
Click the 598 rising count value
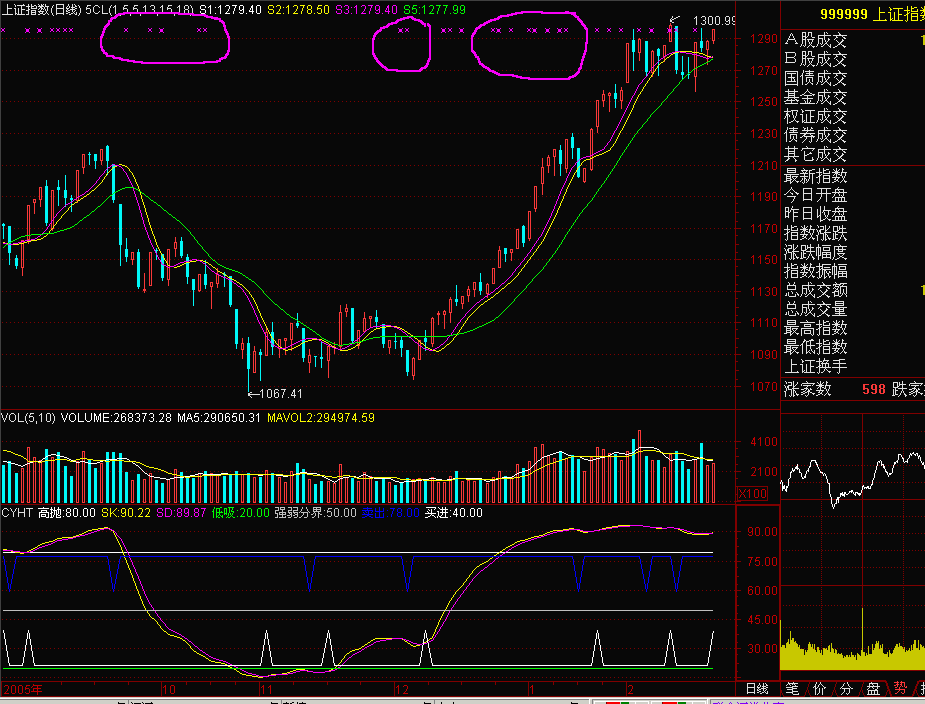874,389
